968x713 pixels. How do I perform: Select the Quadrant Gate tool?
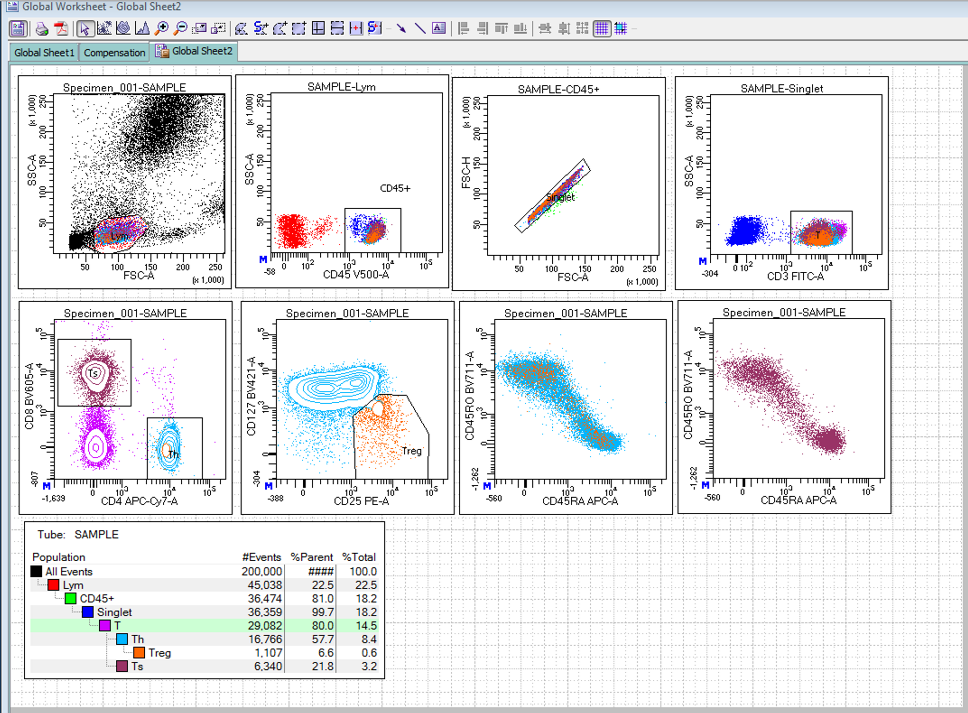tap(317, 29)
